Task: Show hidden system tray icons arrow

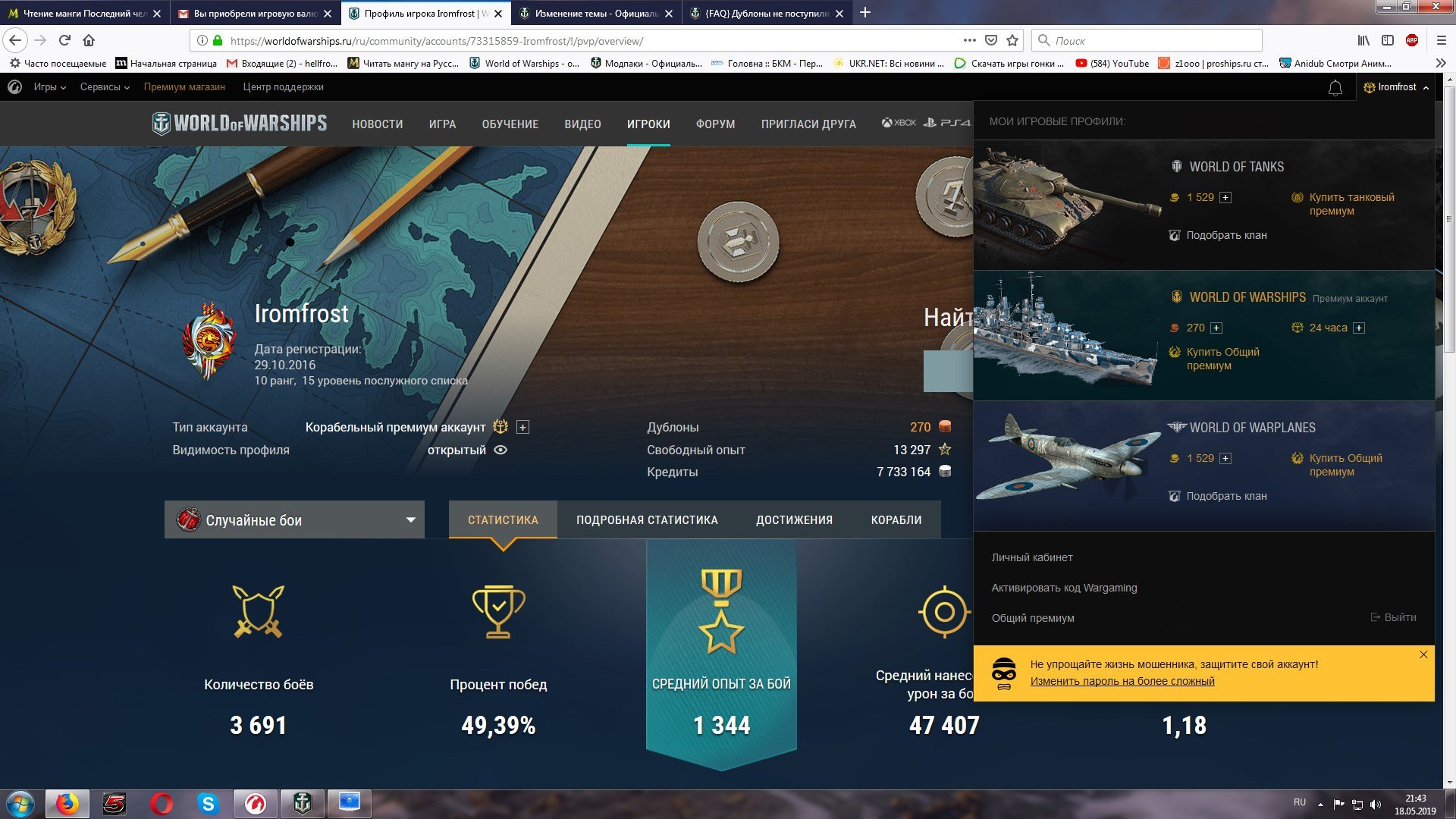Action: tap(1320, 804)
